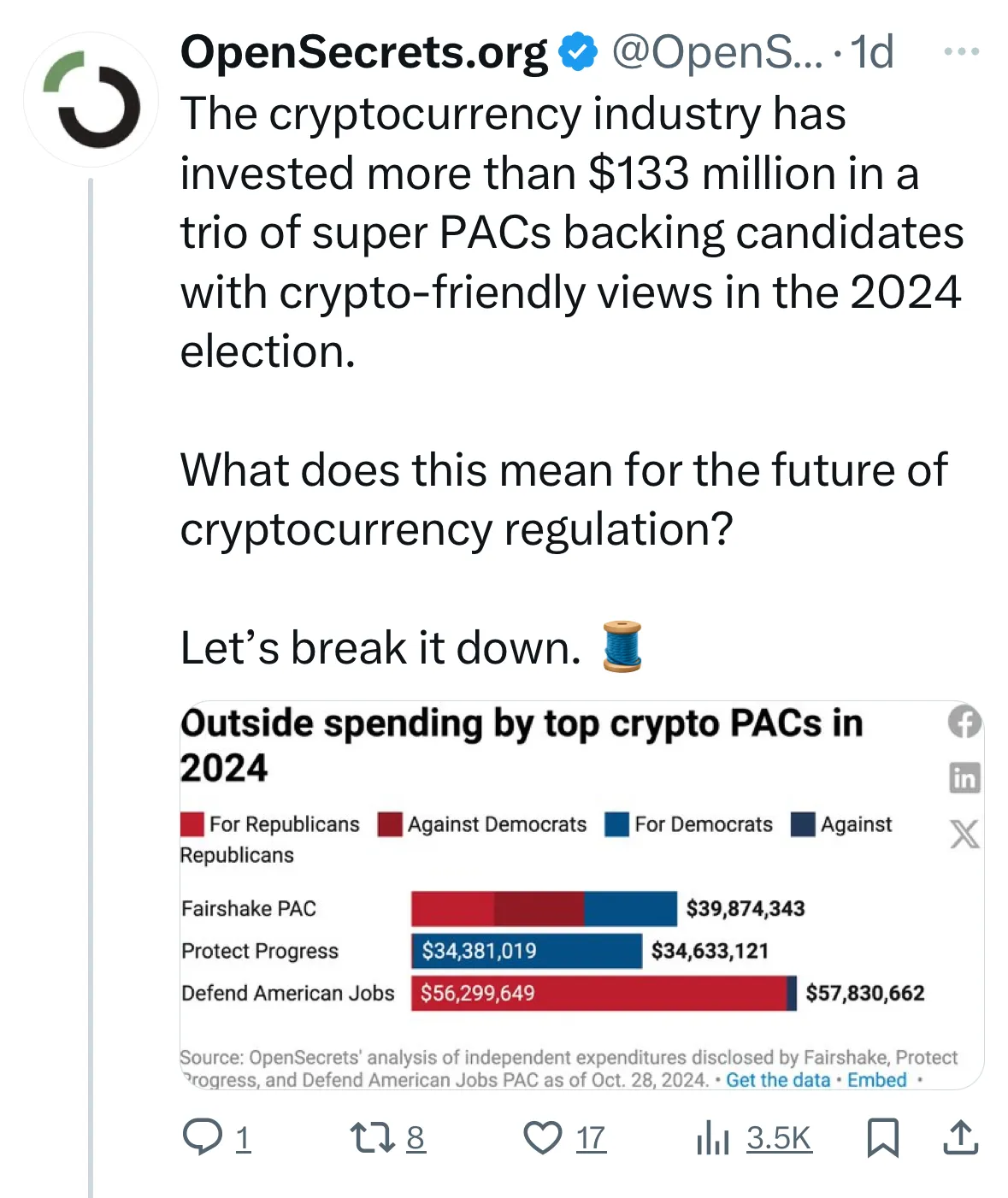Click the "Get the data" link

coord(778,1080)
